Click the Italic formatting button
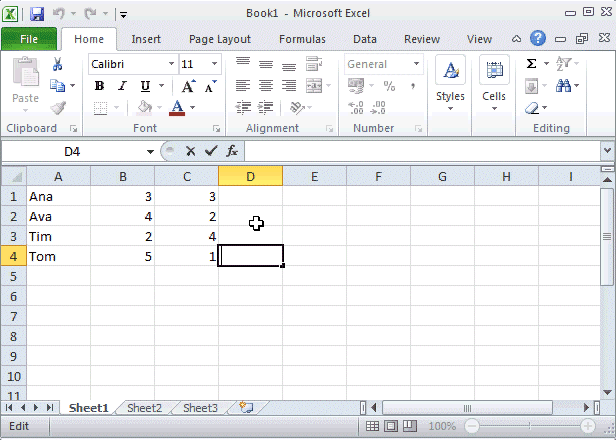This screenshot has width=616, height=440. pyautogui.click(x=122, y=86)
